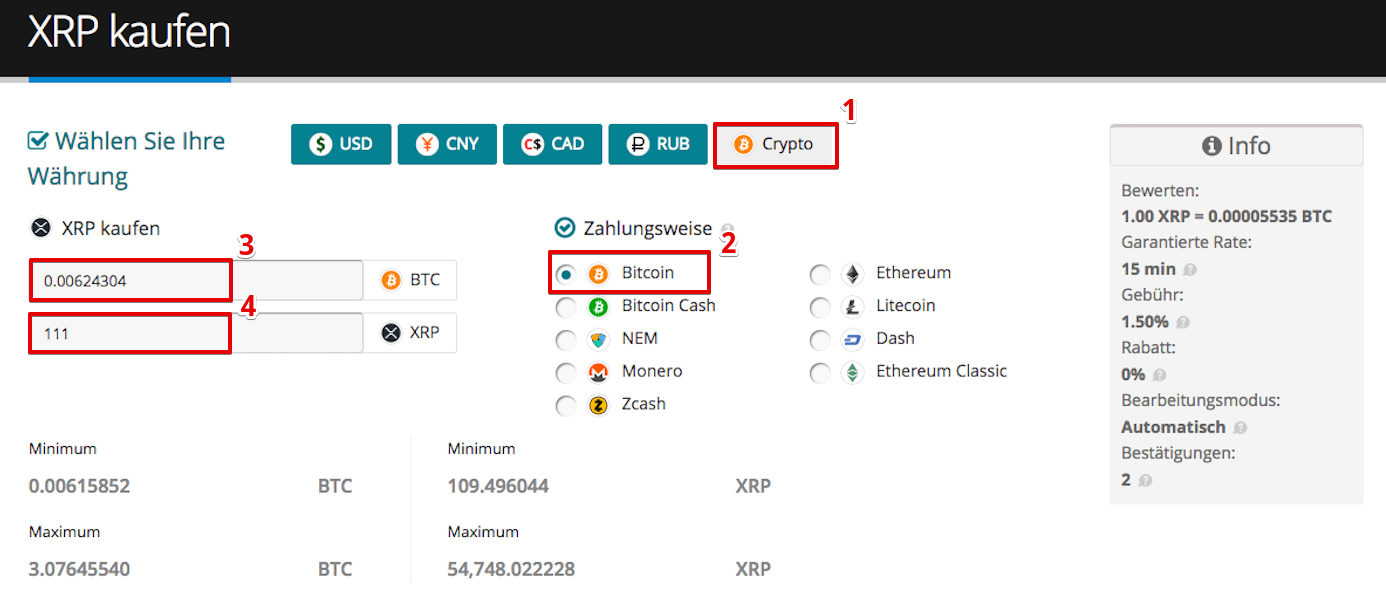Choose Litecoin payment option
This screenshot has height=596, width=1386.
(x=820, y=307)
